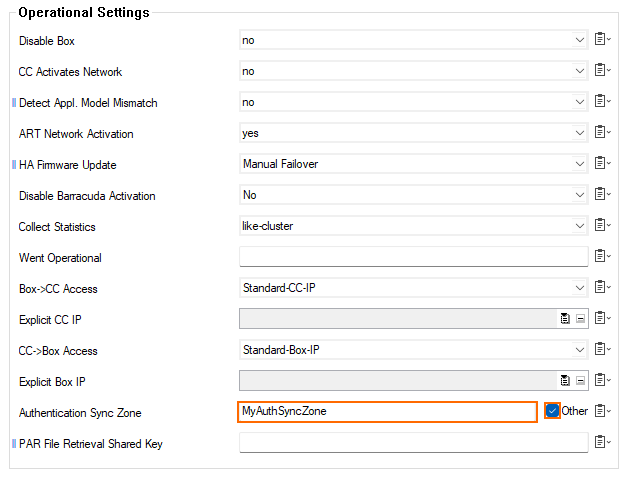Expand the Disable Box dropdown
Screen dimensions: 628x478
click(x=579, y=40)
